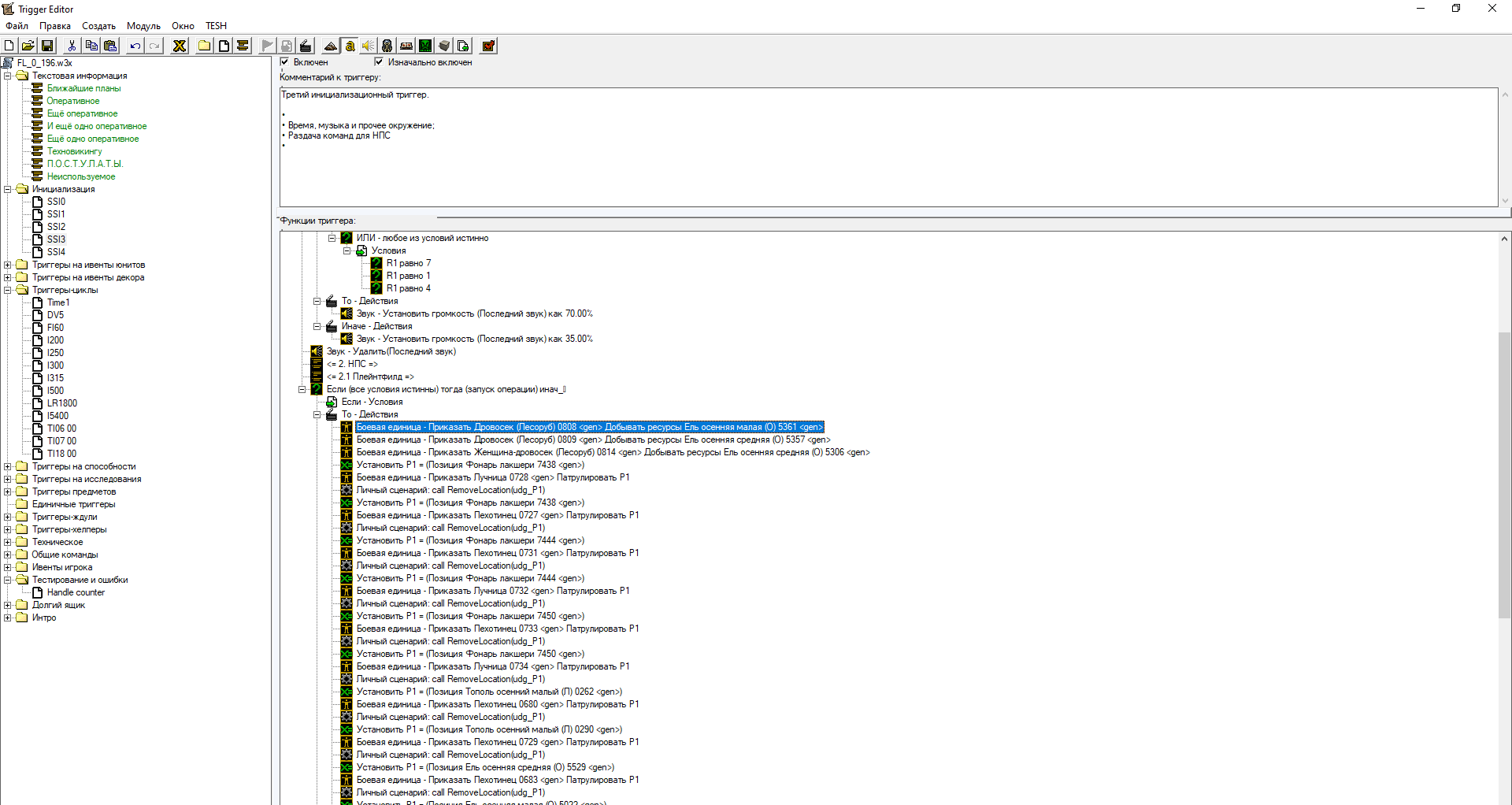Collapse the 'Текстовая информация' folder

tap(8, 76)
